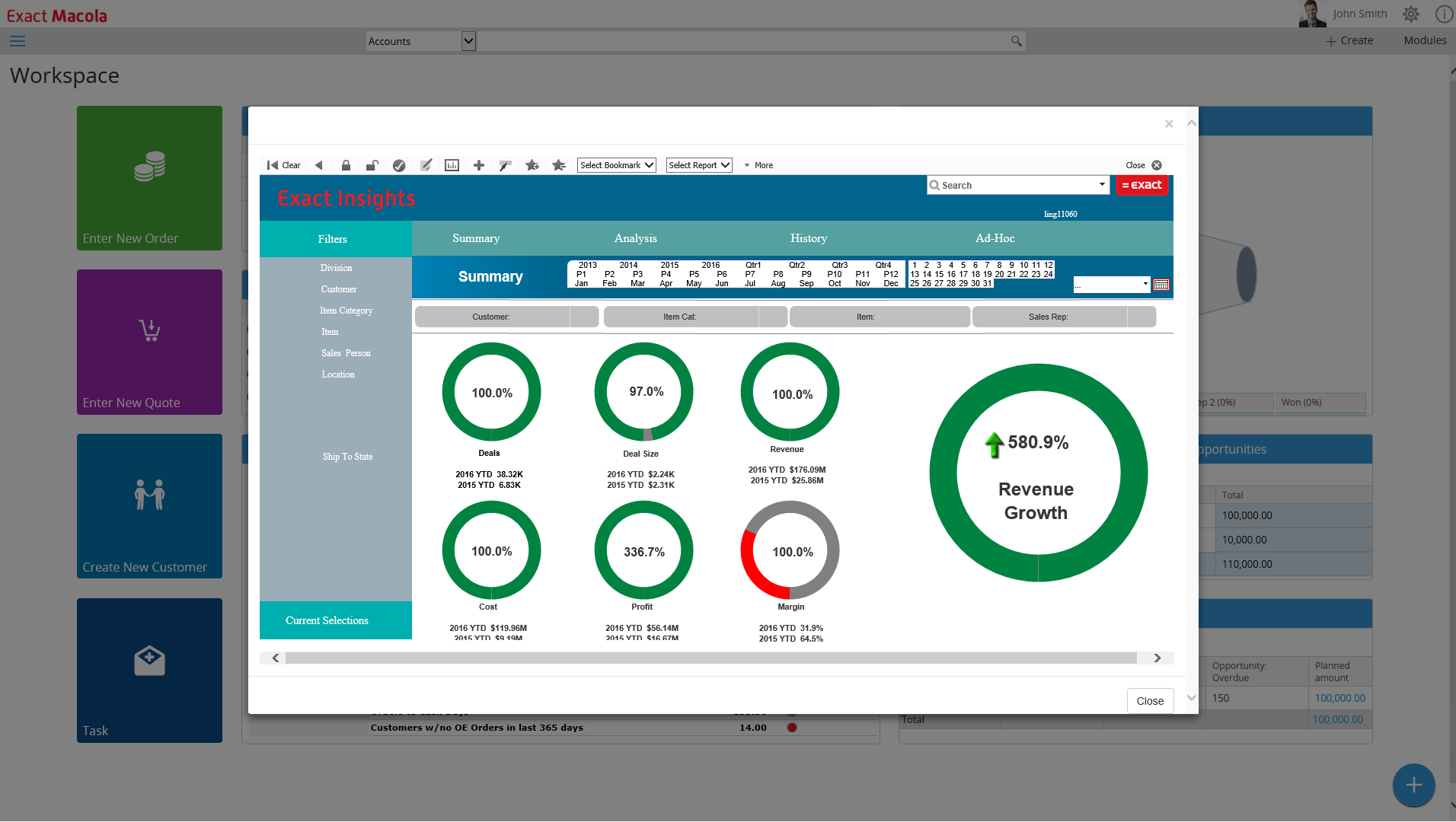Click the blue floating plus button

point(1414,785)
